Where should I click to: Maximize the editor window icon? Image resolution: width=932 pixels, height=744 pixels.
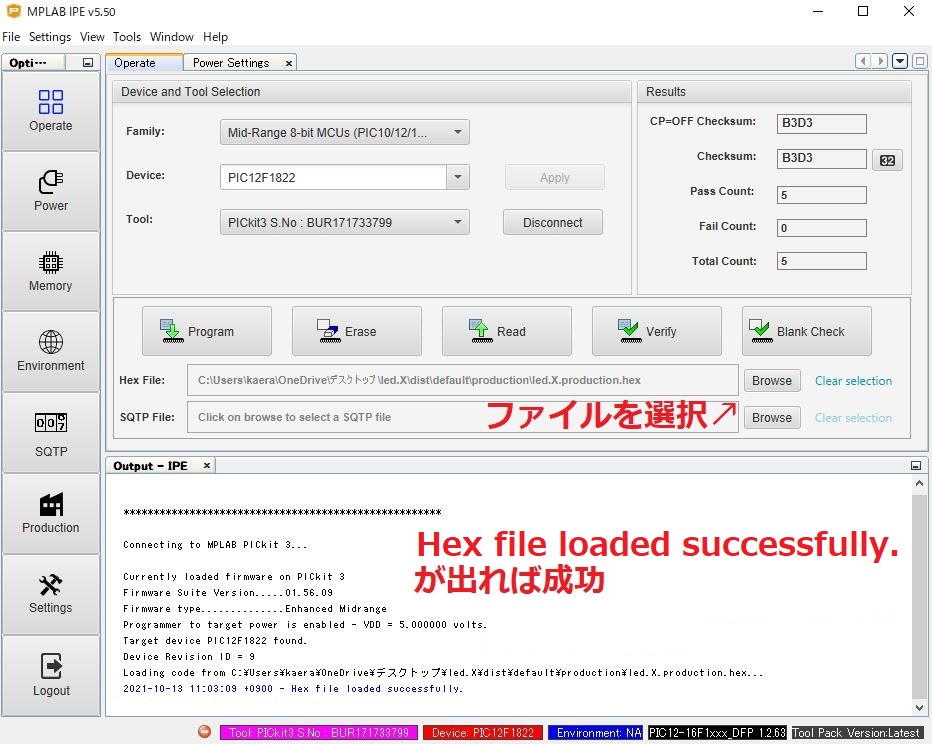pos(920,61)
